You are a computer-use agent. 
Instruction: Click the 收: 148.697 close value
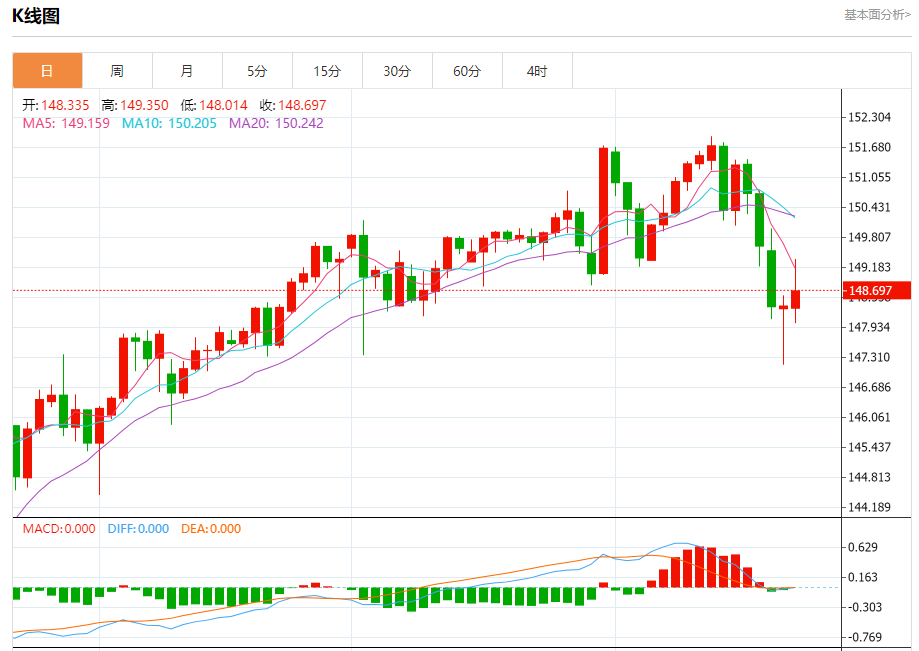(293, 105)
